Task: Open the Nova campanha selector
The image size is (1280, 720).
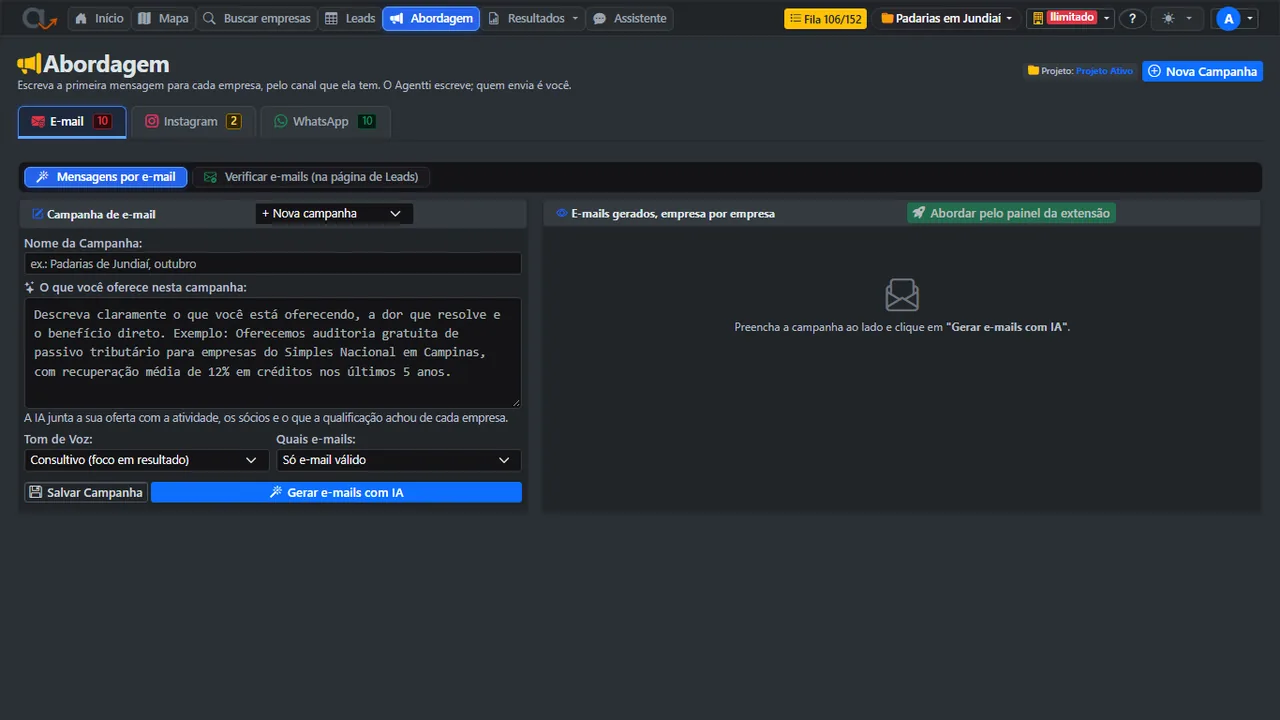Action: [x=334, y=213]
